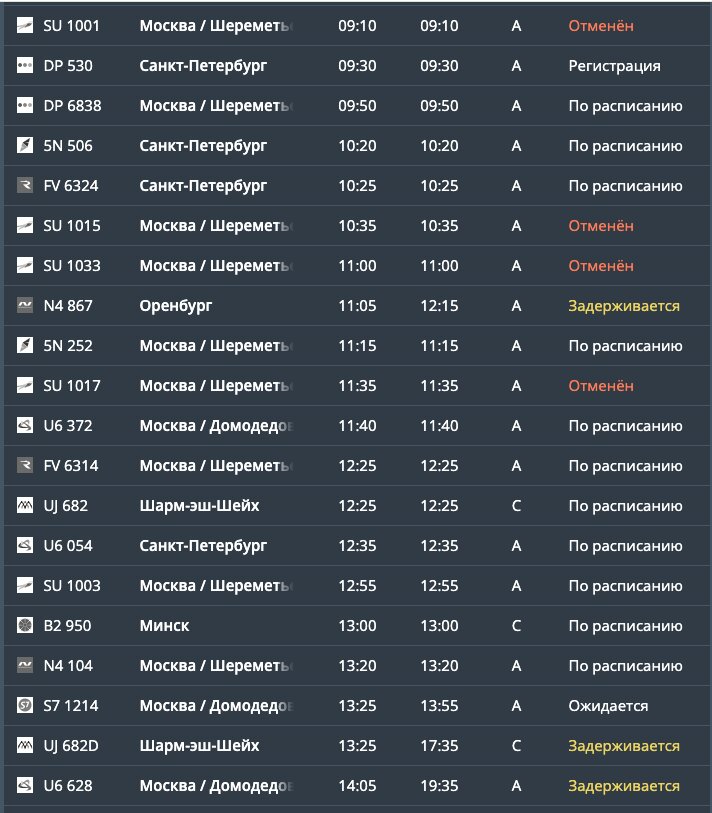The image size is (712, 813).
Task: Click the Belavia icon next to B2 950
Action: coord(24,625)
